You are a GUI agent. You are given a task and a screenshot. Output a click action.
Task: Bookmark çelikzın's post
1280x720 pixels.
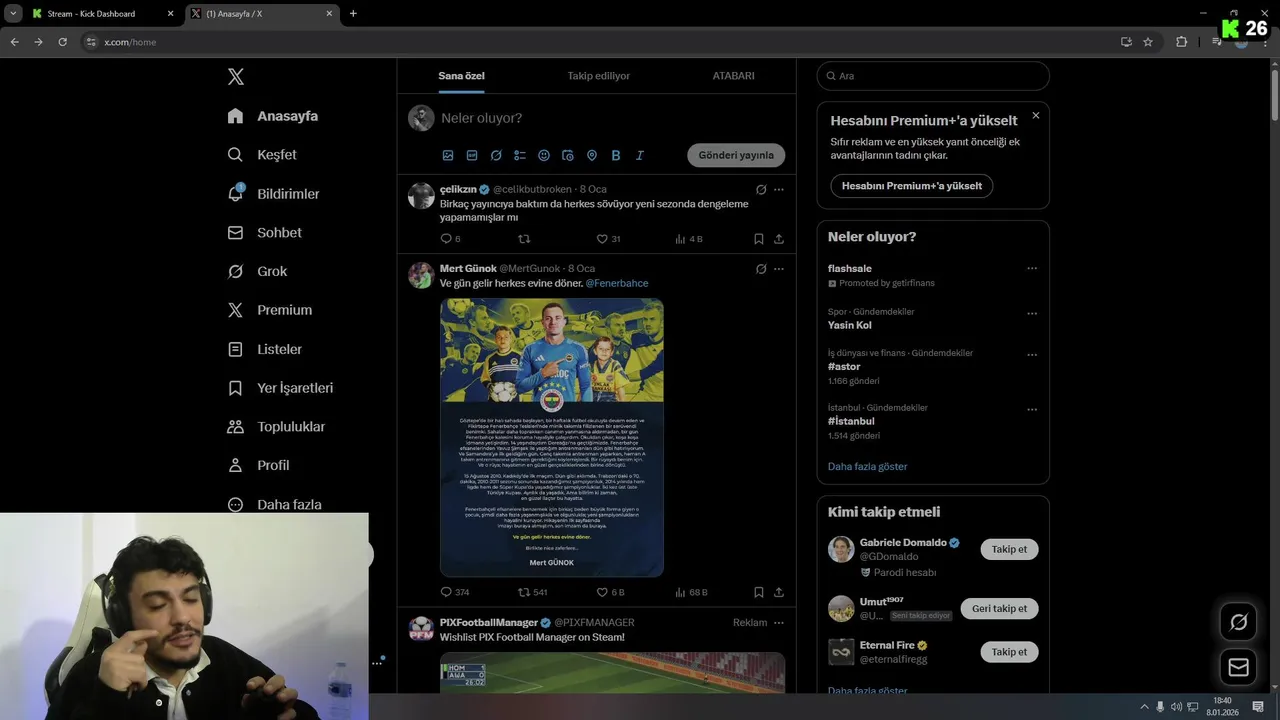point(759,239)
